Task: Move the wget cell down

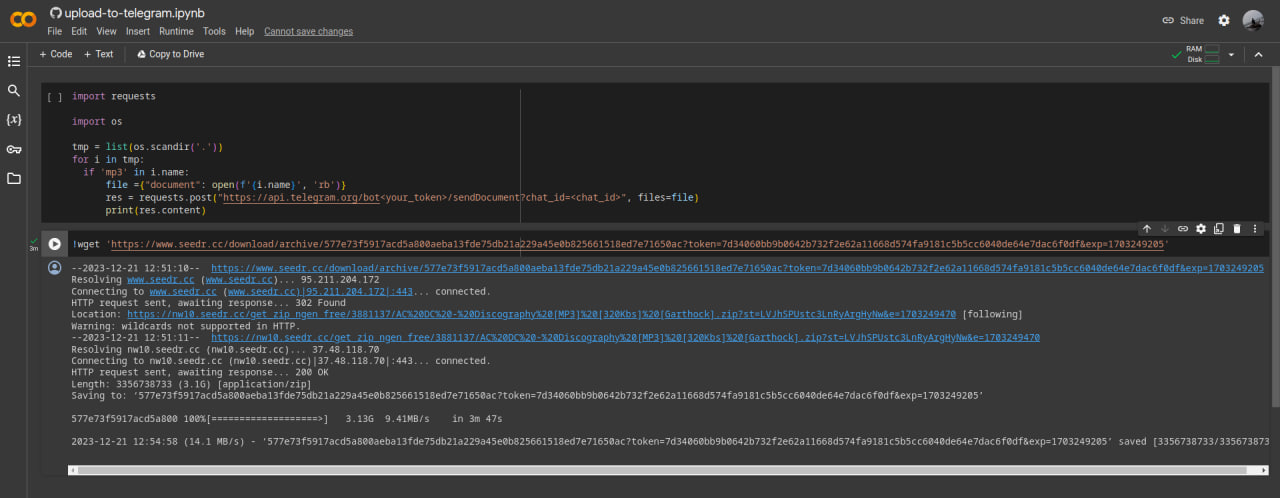Action: [1165, 229]
